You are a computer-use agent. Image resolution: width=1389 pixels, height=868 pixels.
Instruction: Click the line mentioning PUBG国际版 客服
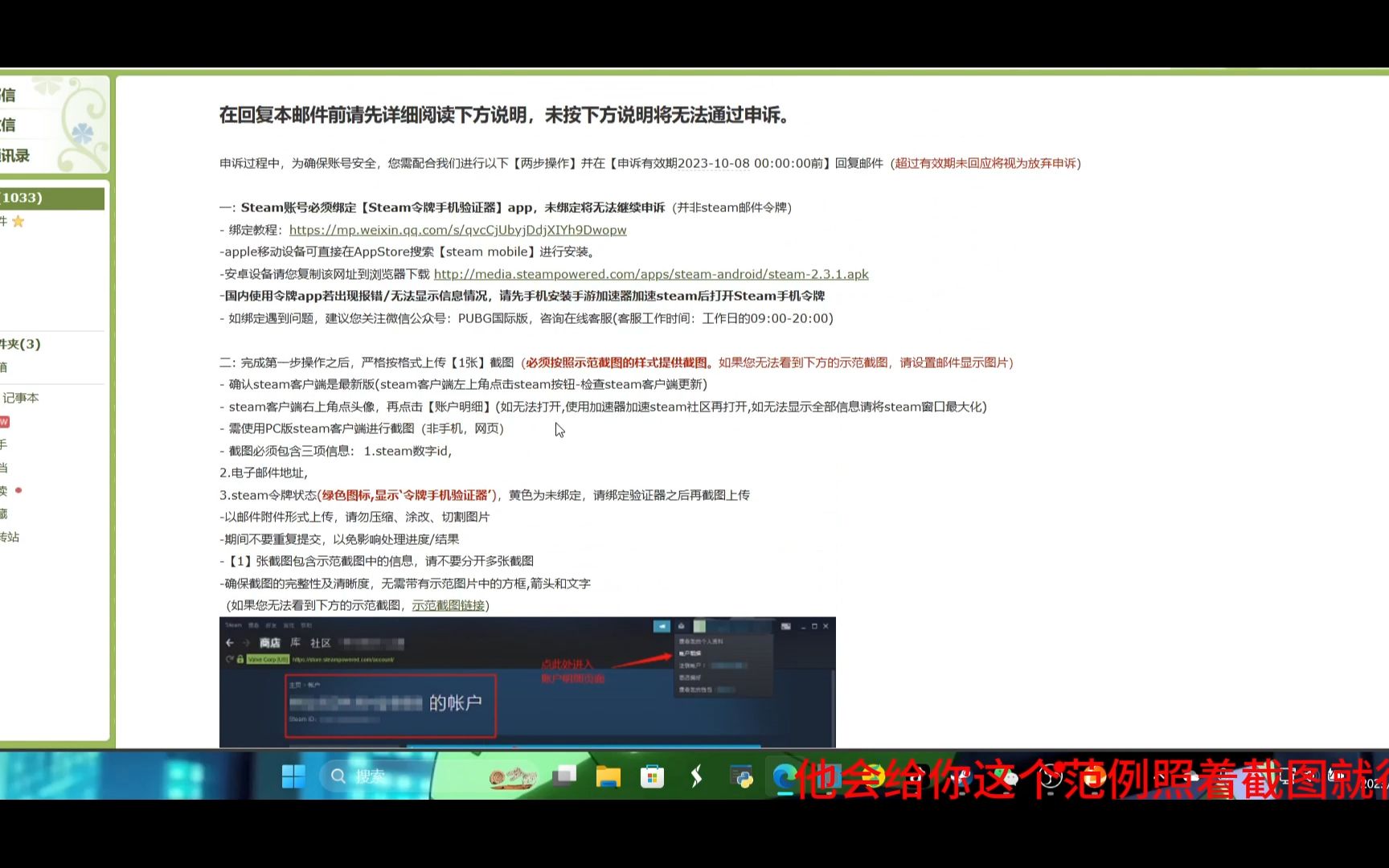tap(527, 318)
